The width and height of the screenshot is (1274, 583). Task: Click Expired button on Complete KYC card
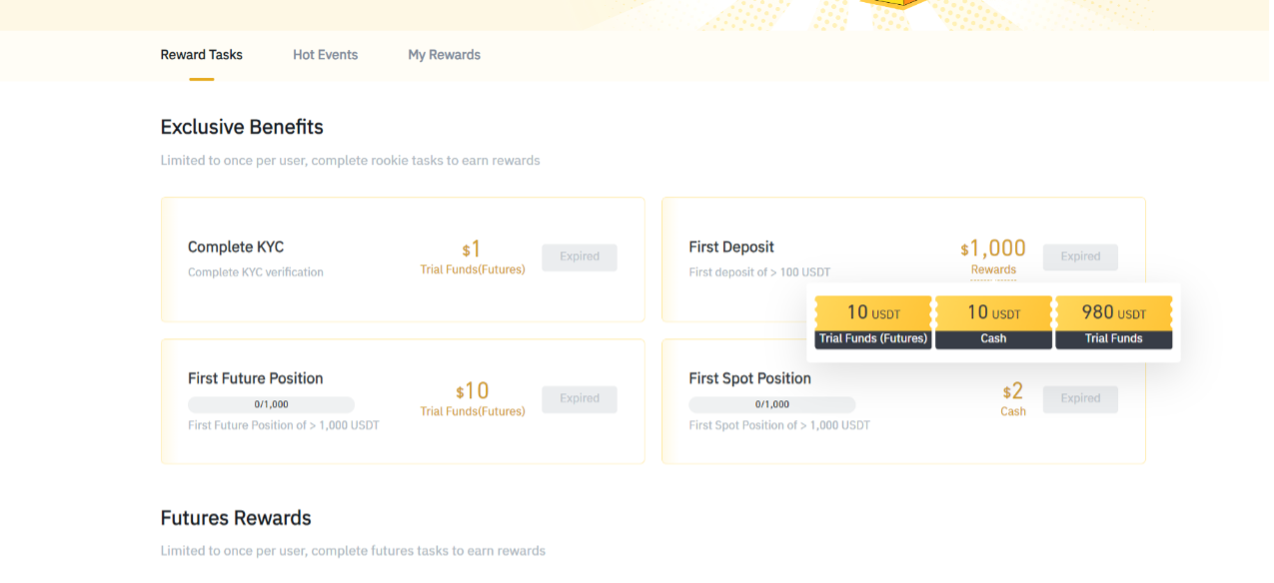tap(579, 257)
